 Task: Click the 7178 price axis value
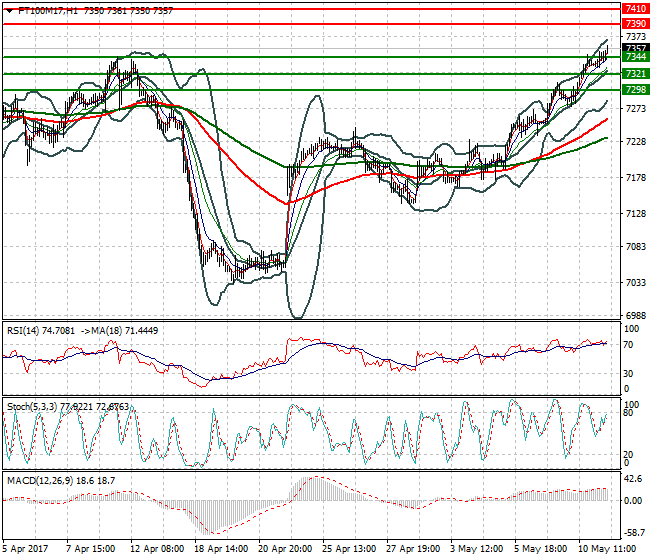[636, 178]
